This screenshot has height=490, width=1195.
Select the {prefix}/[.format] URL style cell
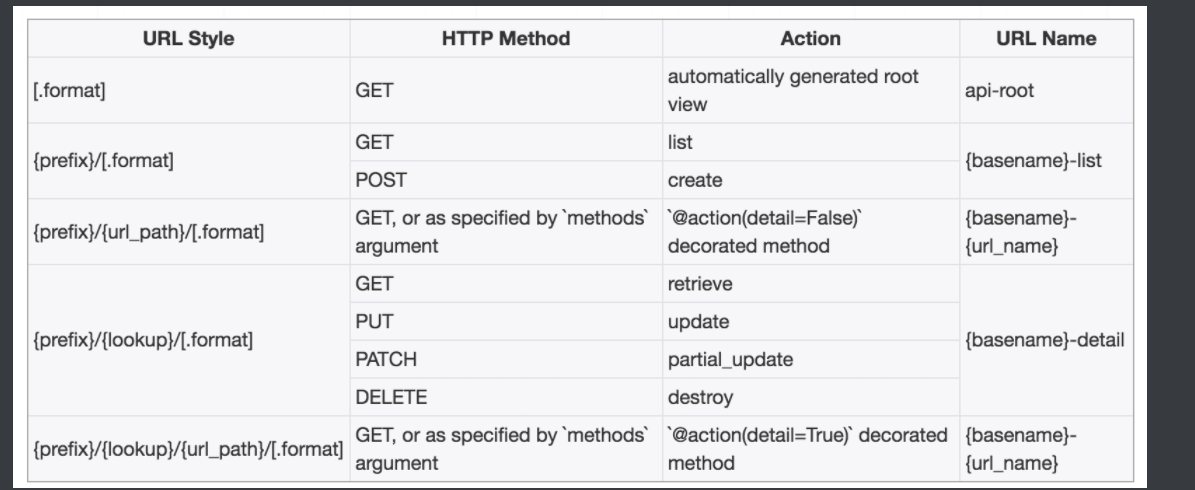(104, 161)
